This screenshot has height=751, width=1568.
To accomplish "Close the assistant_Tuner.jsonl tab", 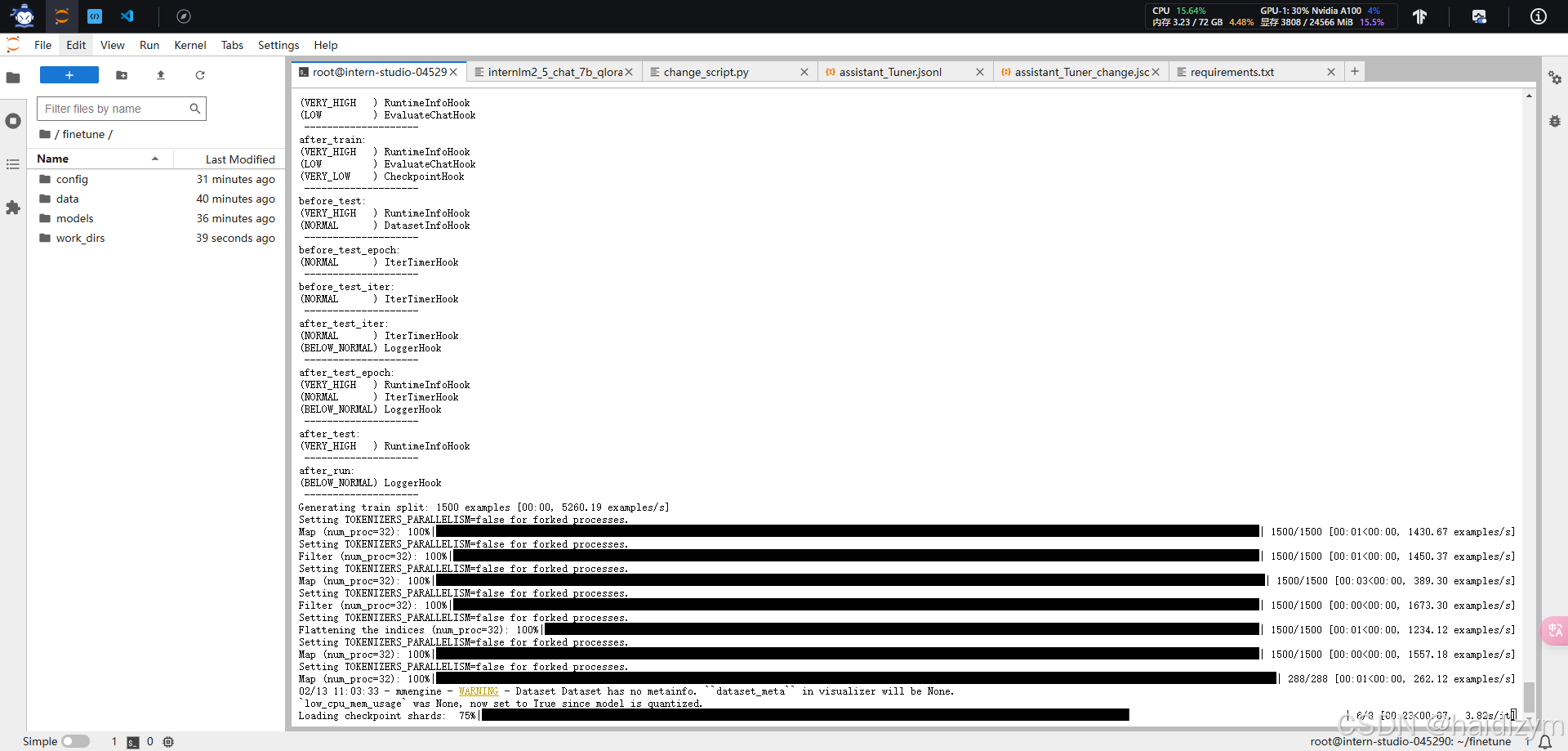I will point(980,72).
